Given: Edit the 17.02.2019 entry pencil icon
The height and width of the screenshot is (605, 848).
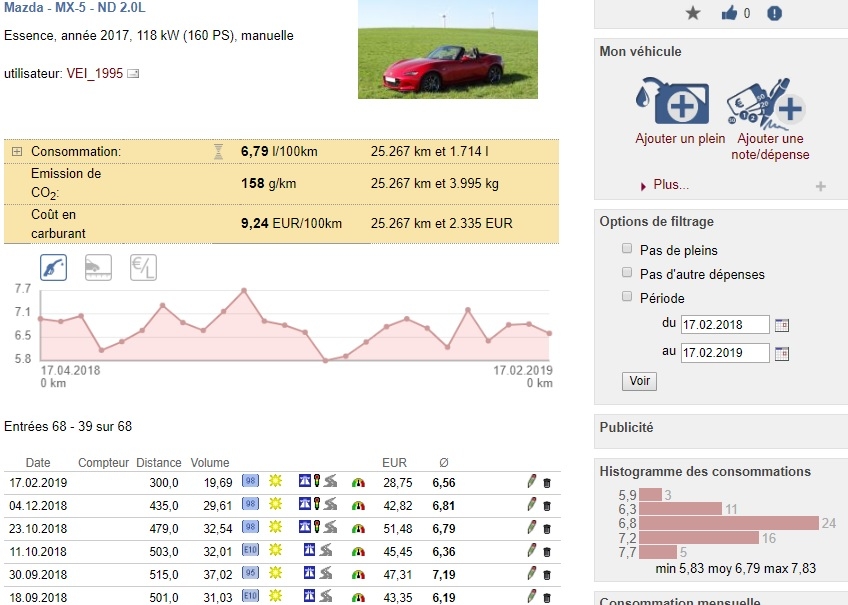Looking at the screenshot, I should point(532,481).
